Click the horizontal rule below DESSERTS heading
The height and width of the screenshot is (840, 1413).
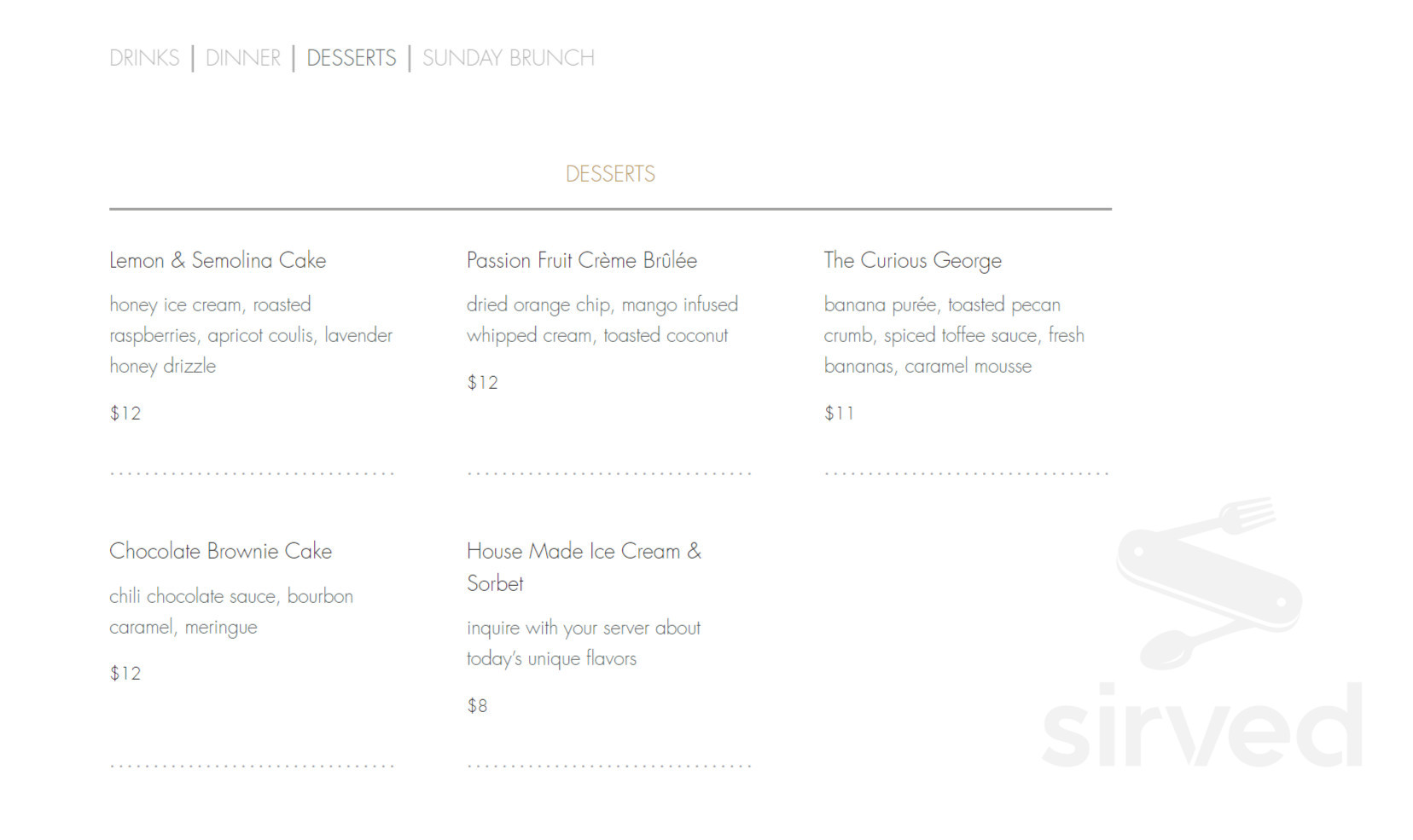tap(611, 207)
